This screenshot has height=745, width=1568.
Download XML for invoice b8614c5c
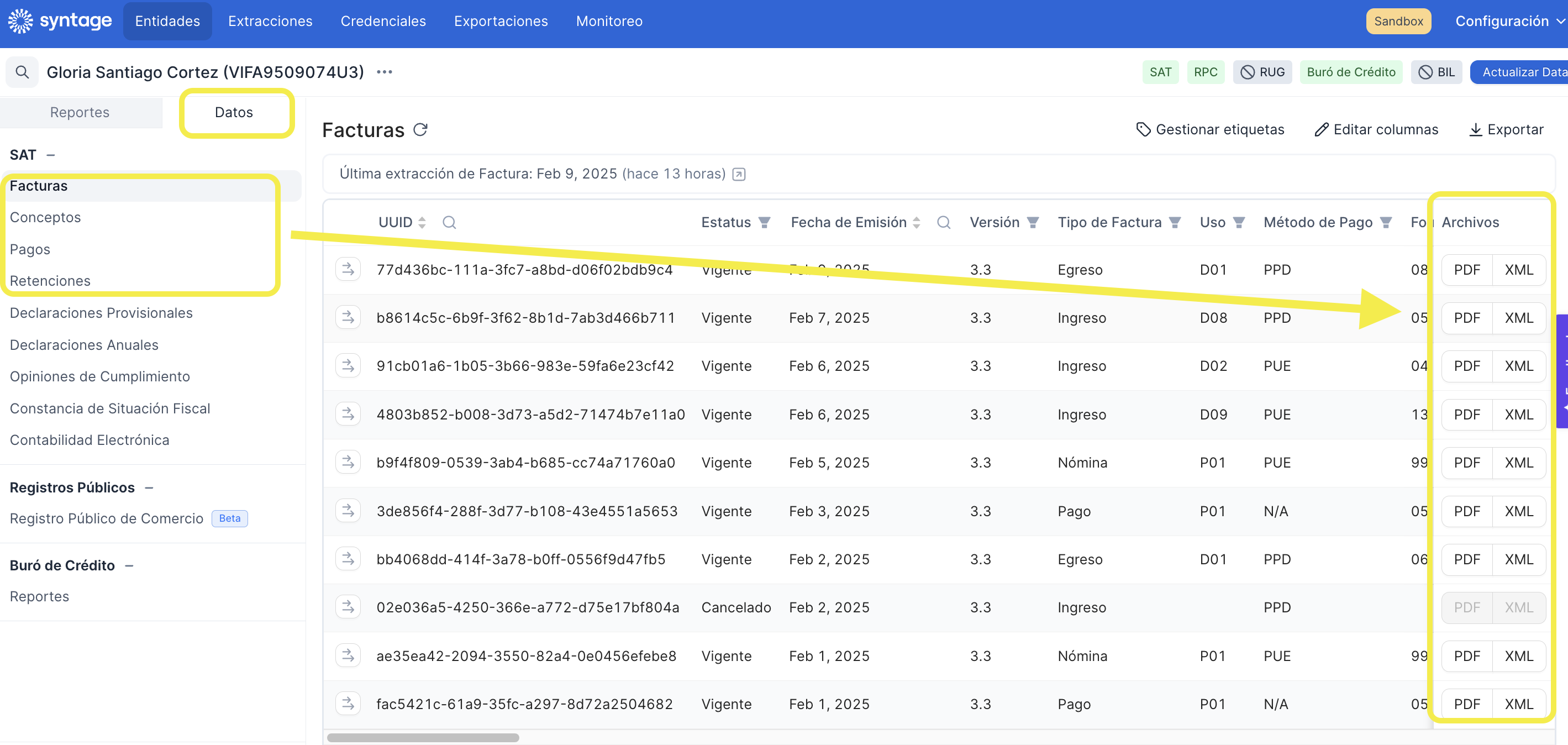pyautogui.click(x=1519, y=318)
